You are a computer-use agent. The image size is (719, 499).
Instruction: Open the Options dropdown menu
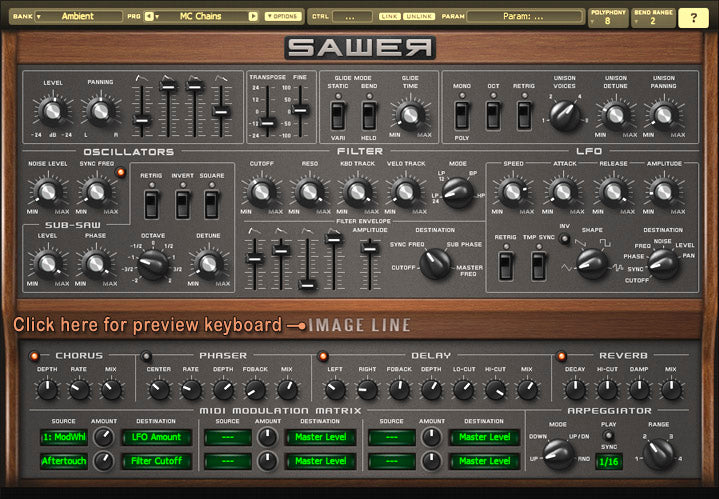coord(283,17)
